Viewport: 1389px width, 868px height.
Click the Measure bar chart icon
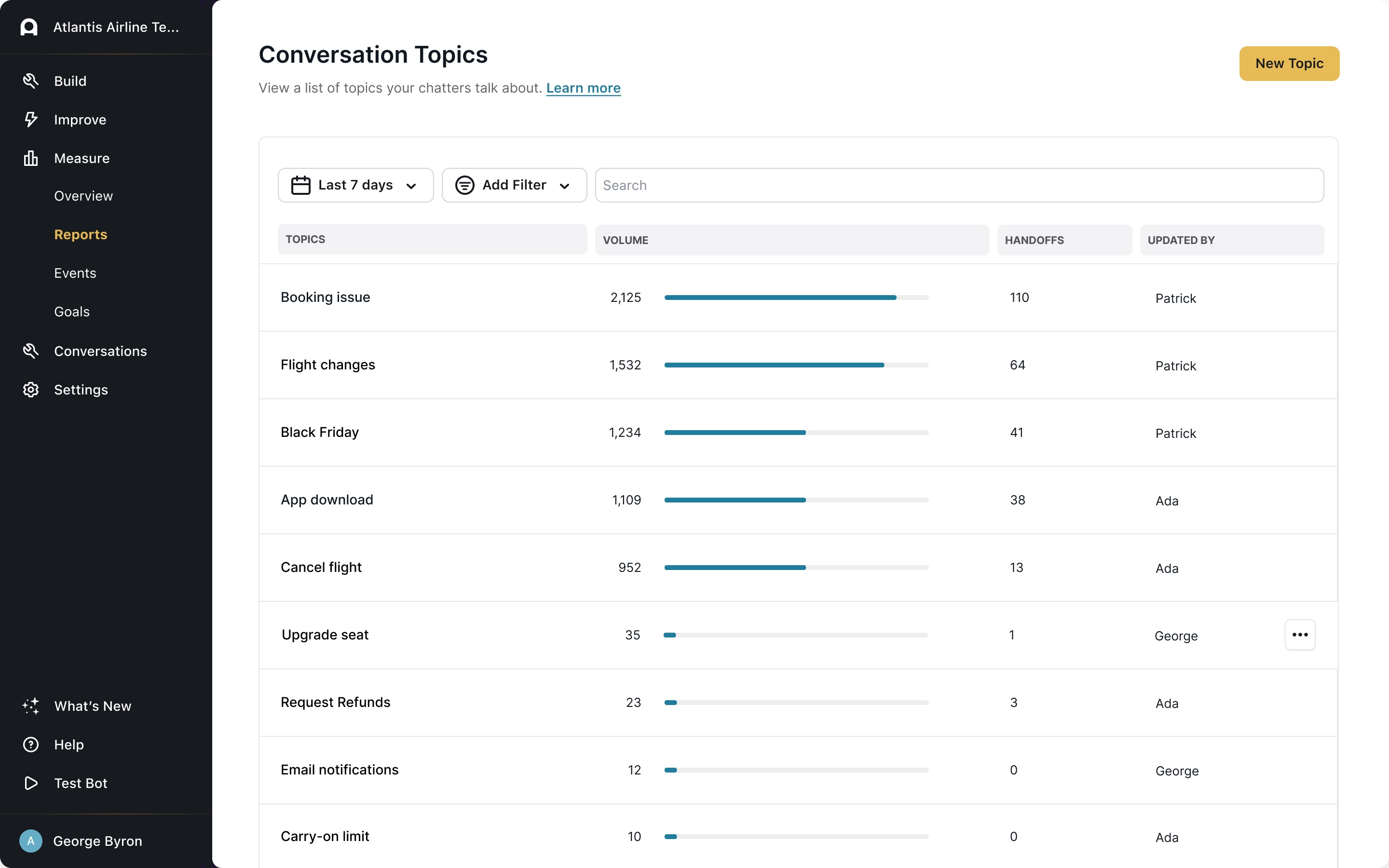click(30, 158)
